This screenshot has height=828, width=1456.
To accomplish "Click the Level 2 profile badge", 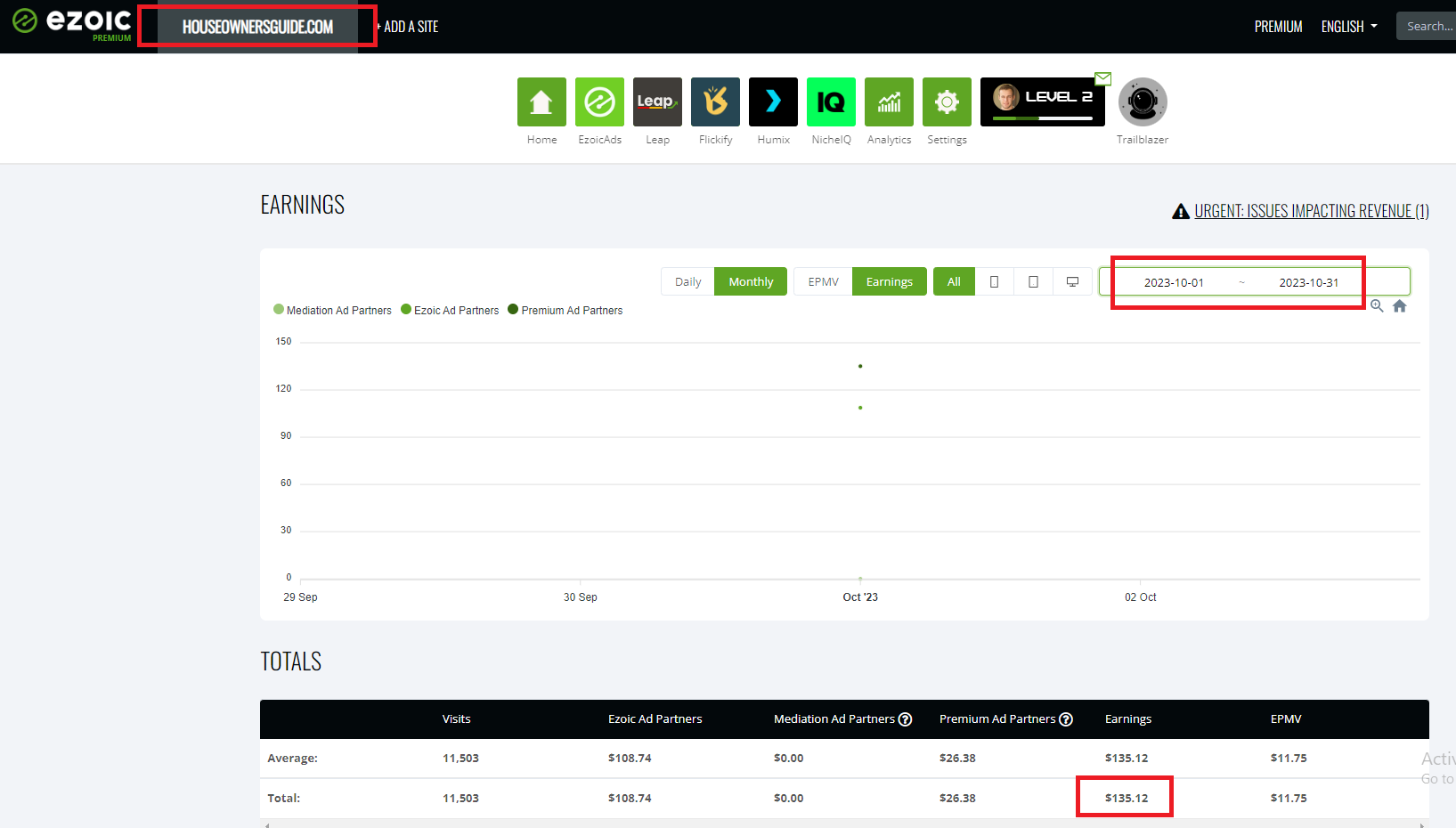I will click(1043, 101).
